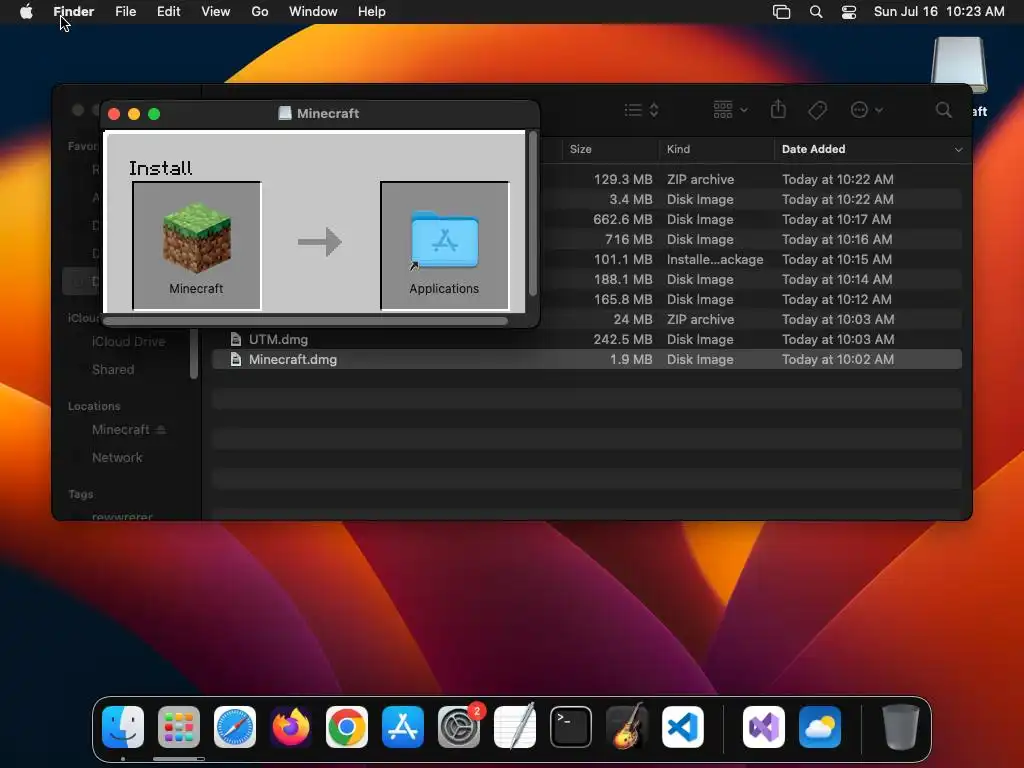
Task: Minimize the Minecraft installer window
Action: point(134,114)
